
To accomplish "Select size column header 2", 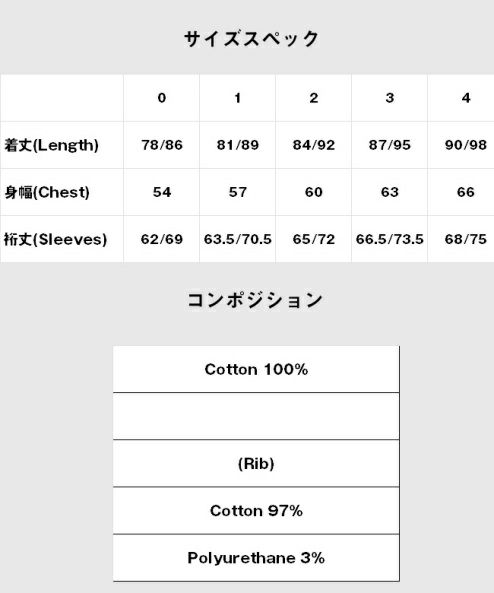I will coord(314,98).
